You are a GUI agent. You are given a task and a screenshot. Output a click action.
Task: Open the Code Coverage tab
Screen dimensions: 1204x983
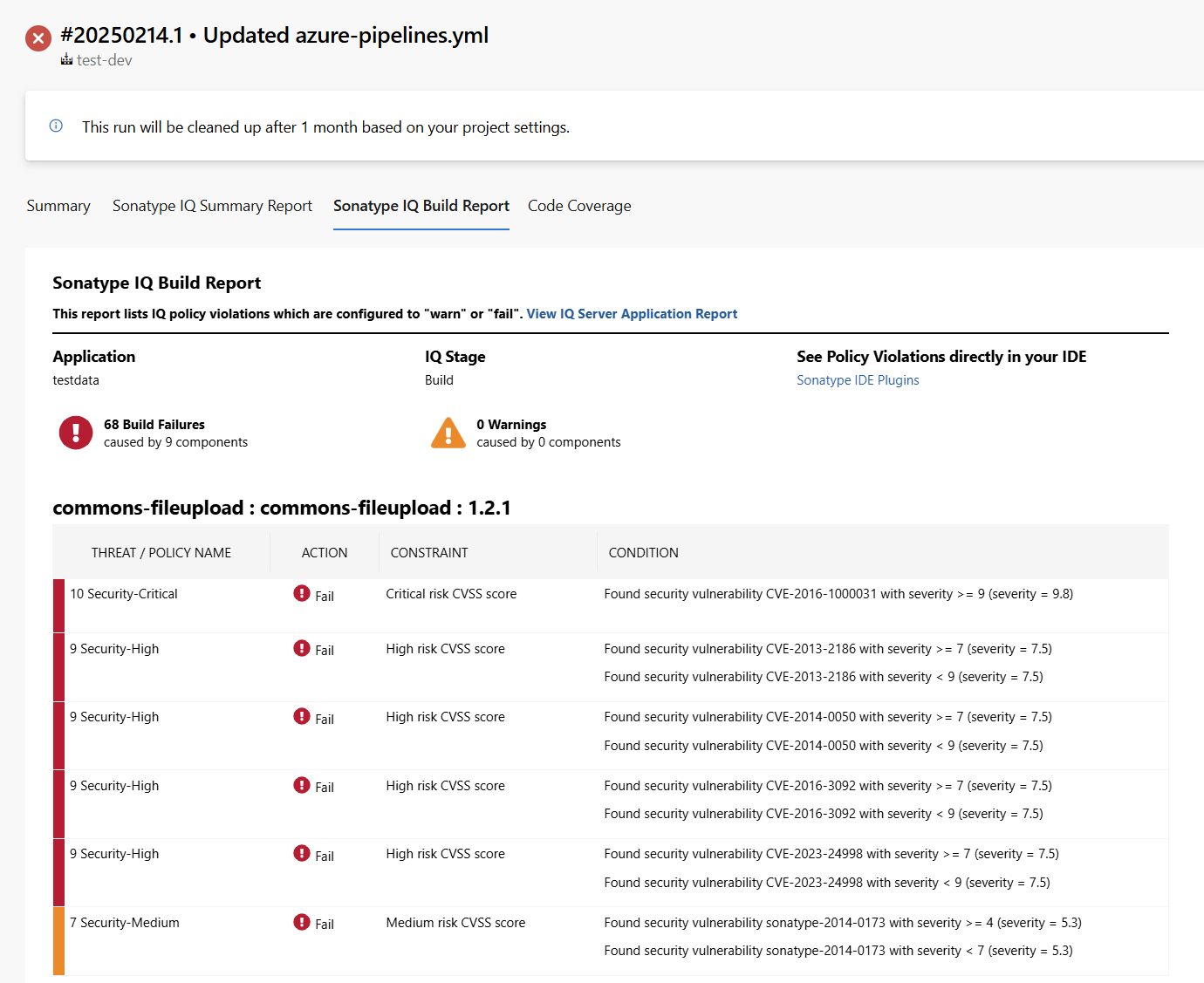coord(579,206)
